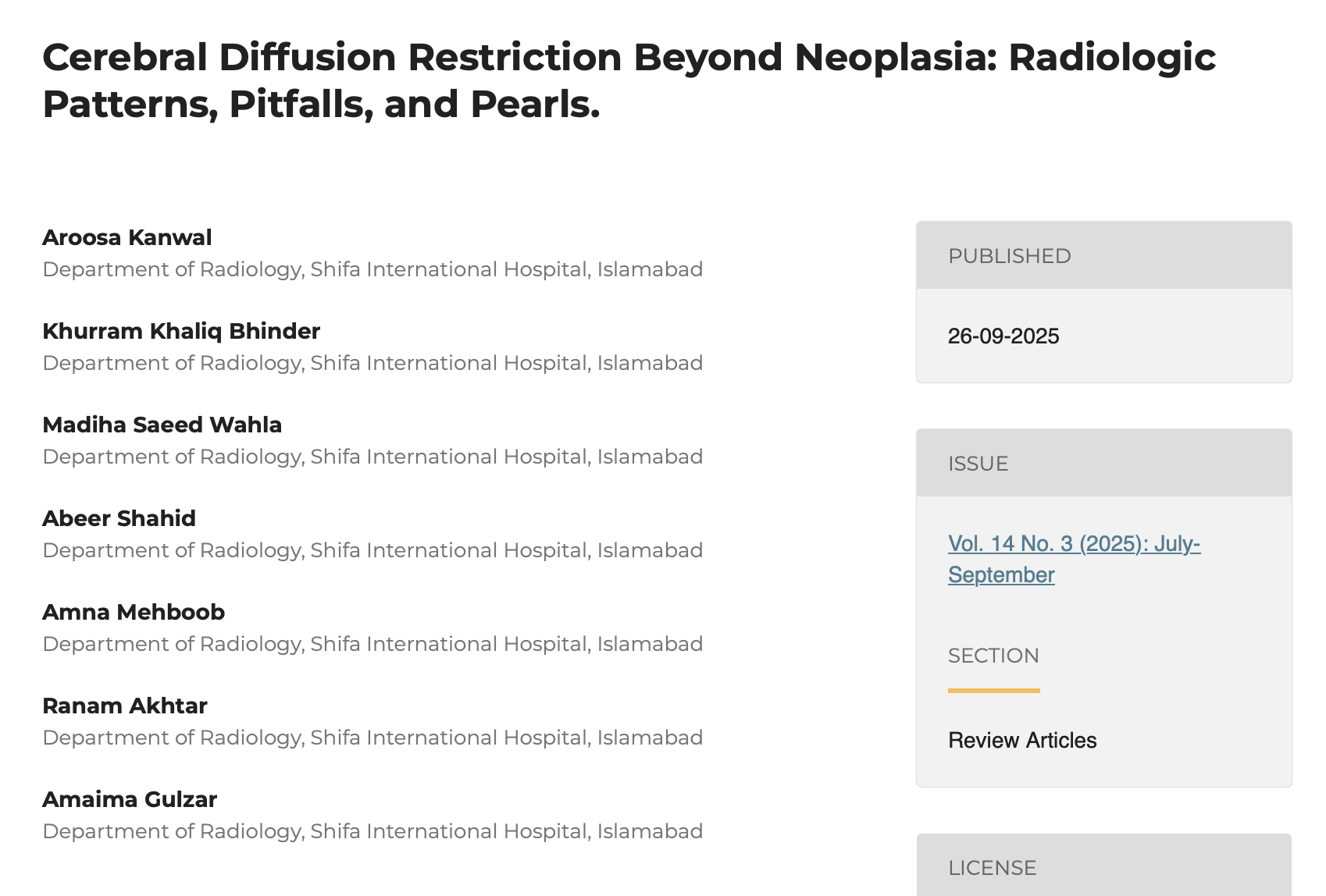Click Abeer Shahid's department affiliation text
Screen dimensions: 1326x896
click(x=372, y=550)
